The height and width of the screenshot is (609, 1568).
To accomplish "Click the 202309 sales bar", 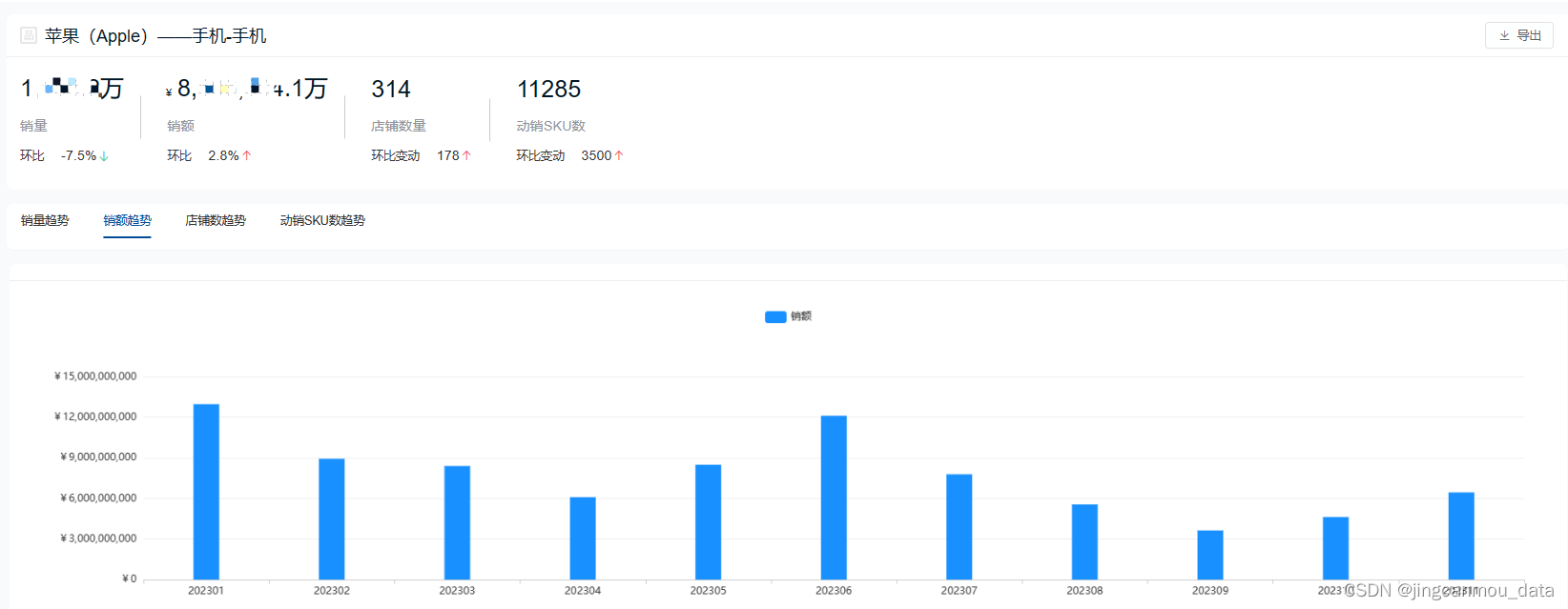I will 1210,555.
